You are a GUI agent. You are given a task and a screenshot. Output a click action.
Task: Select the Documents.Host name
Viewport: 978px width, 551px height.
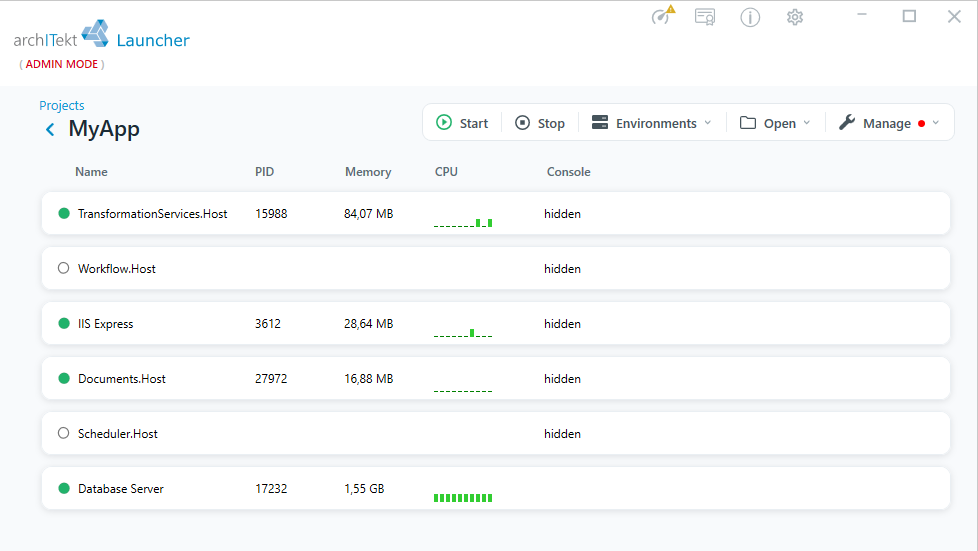(122, 378)
